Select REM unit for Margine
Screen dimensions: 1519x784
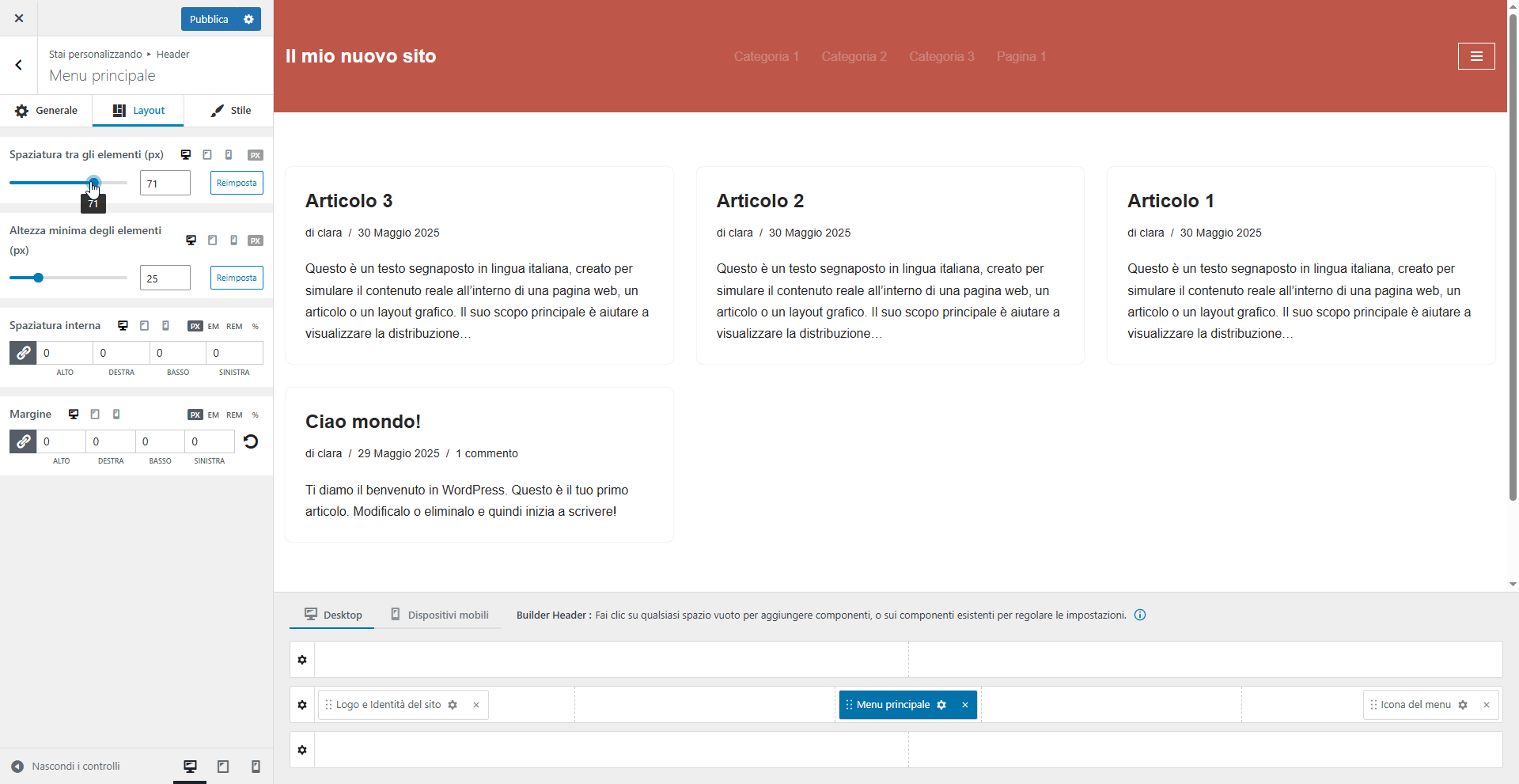pos(234,415)
